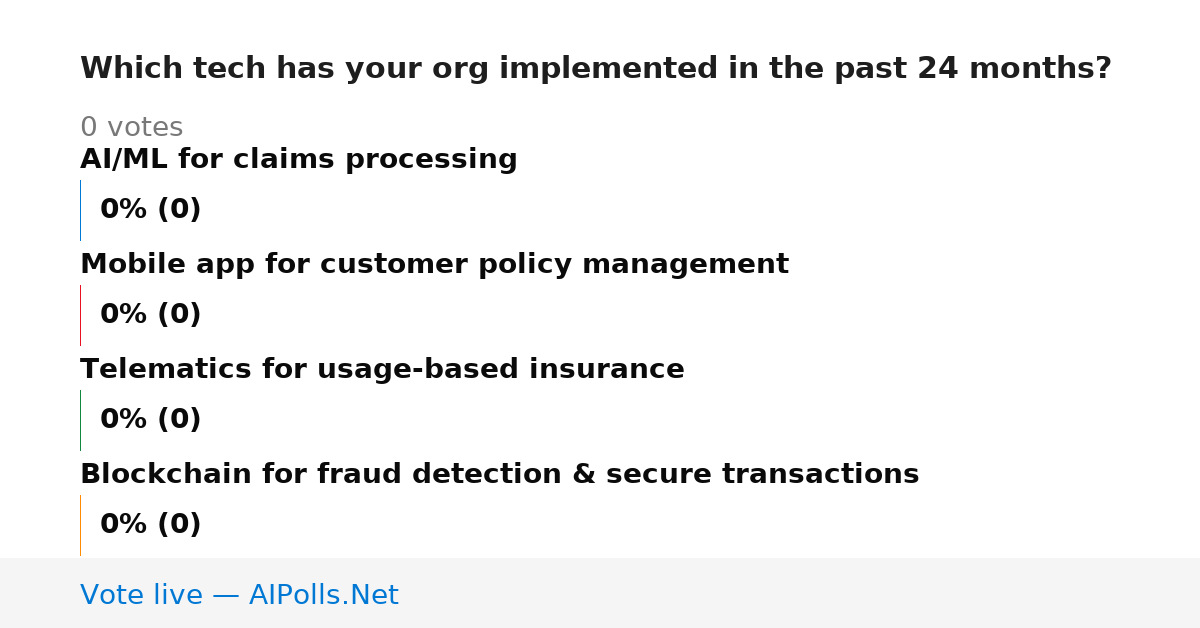Click the gray footer bar
Viewport: 1200px width, 628px height.
tap(600, 593)
